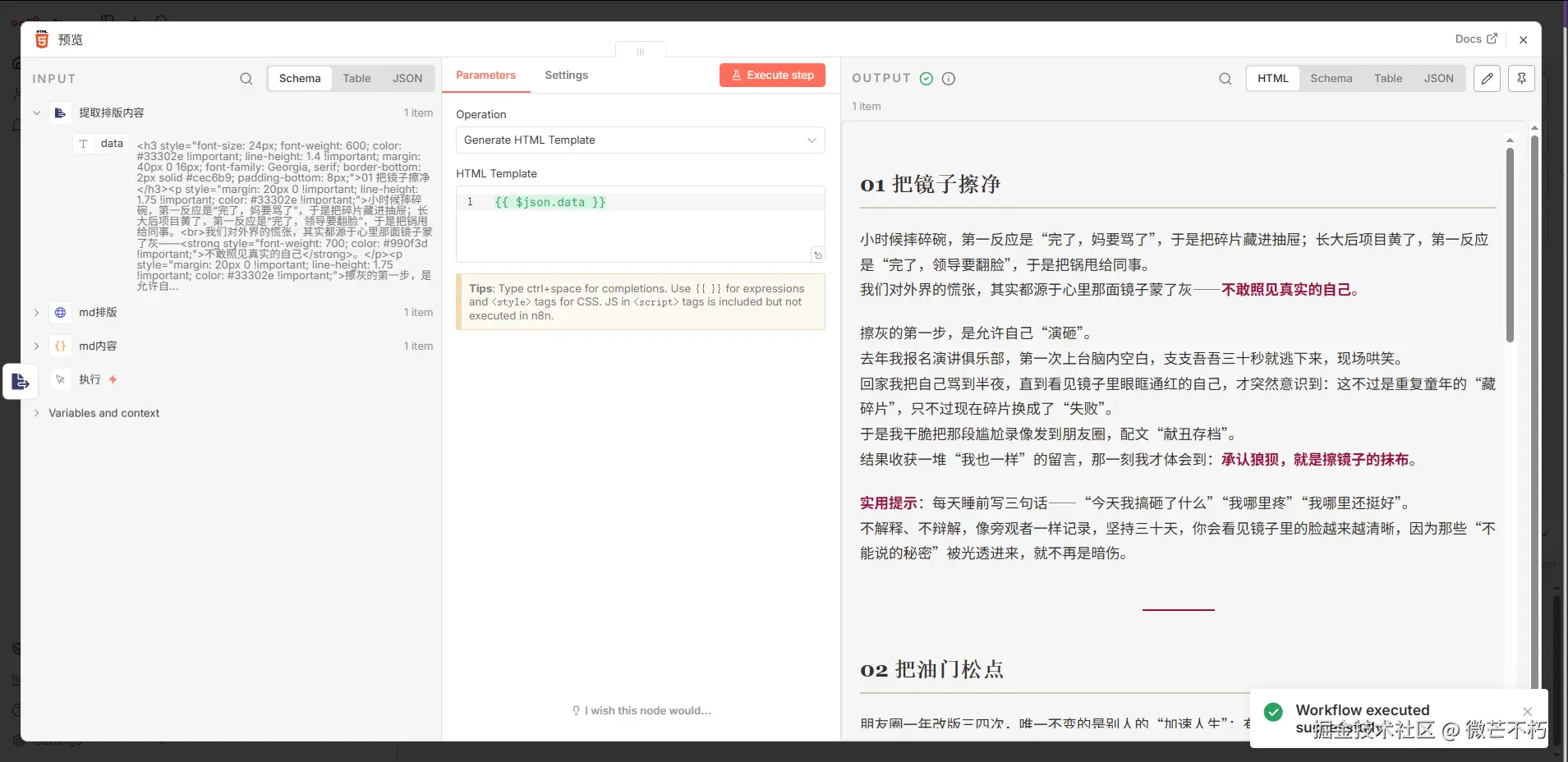Click the output panel scrollbar thumb
The width and height of the screenshot is (1568, 762).
[1510, 244]
